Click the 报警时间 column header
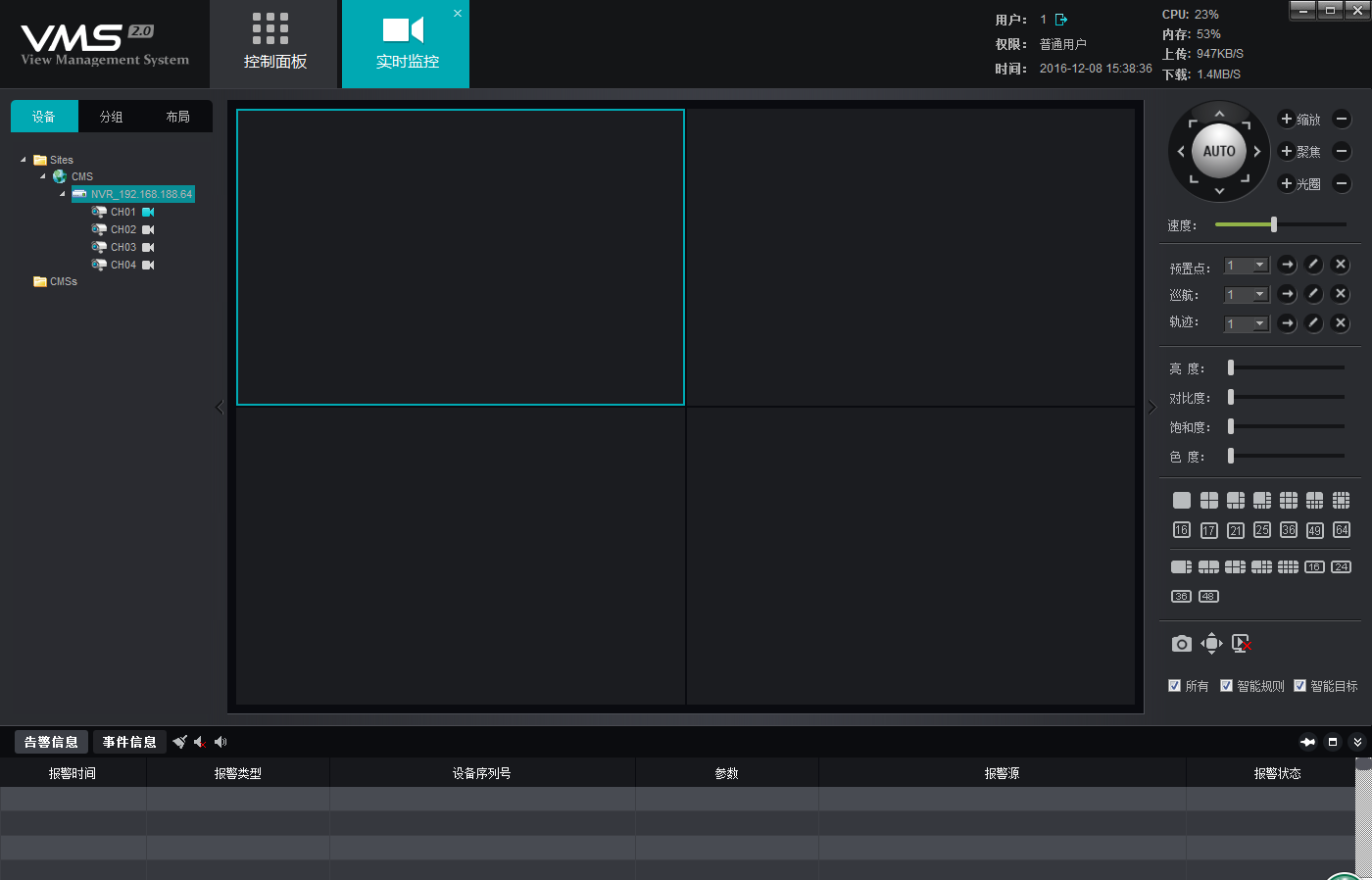Screen dimensions: 1372x880 click(73, 773)
